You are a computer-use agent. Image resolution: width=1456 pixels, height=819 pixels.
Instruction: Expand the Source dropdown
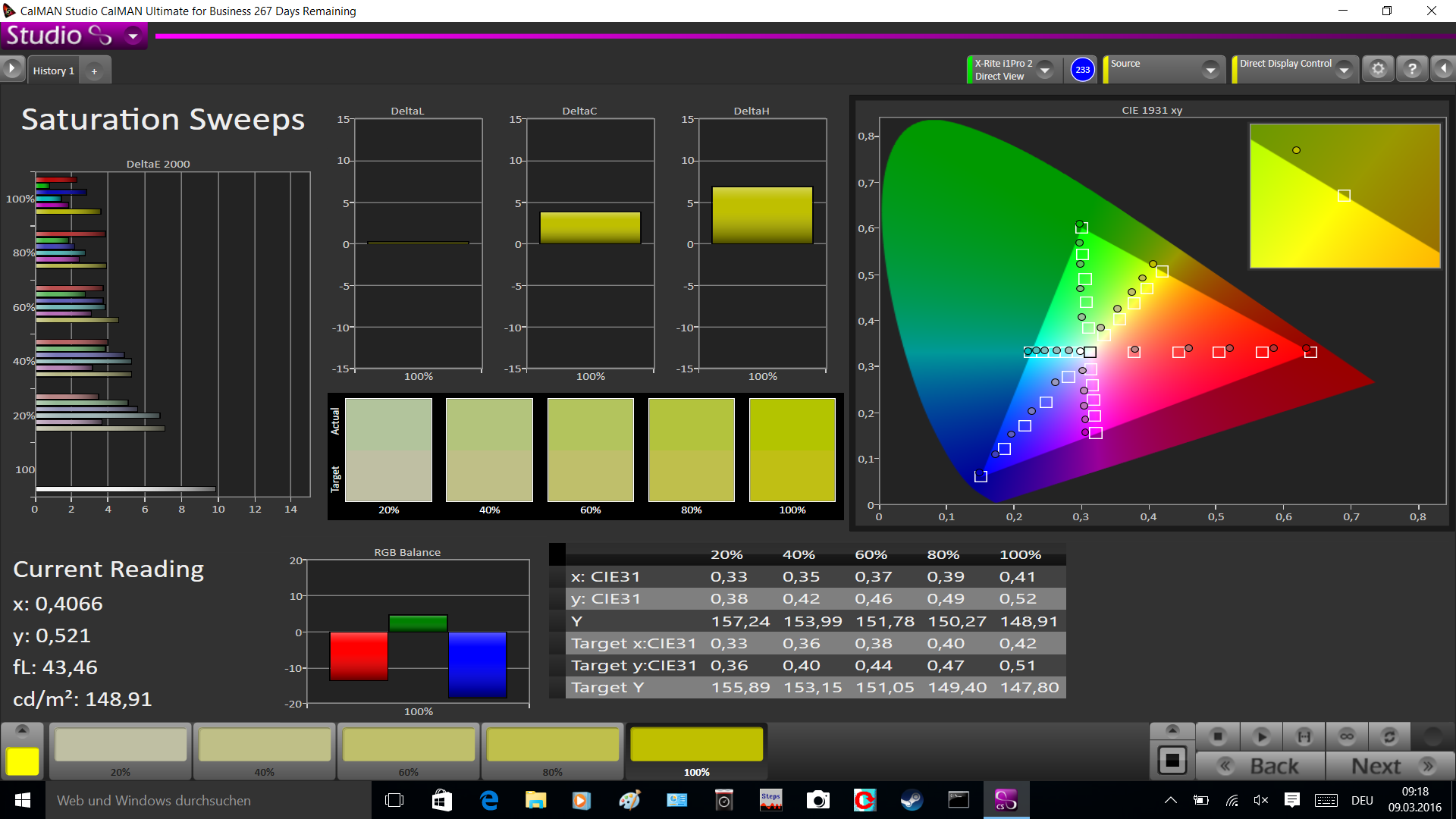coord(1210,70)
